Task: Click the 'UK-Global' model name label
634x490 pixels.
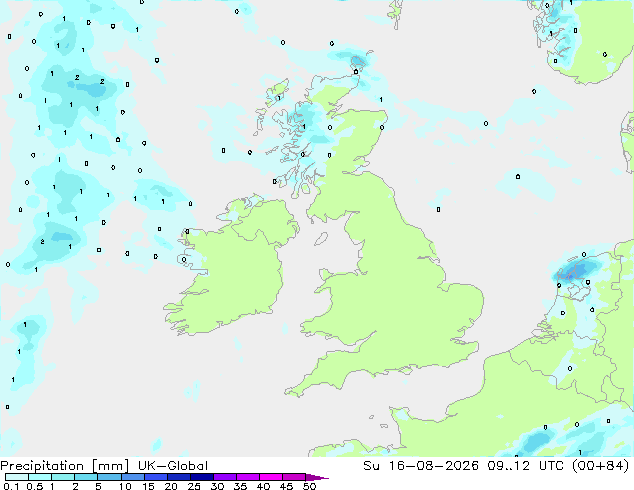Action: click(x=173, y=466)
